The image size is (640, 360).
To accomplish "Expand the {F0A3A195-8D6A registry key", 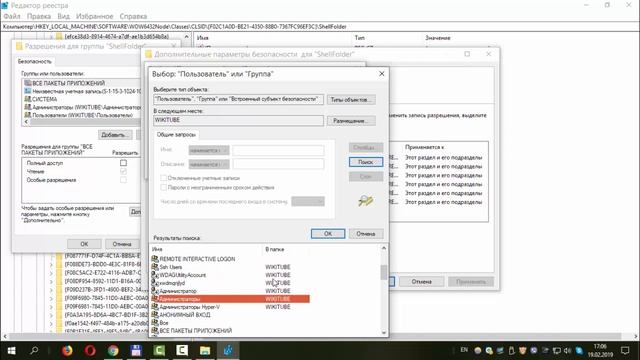I will pyautogui.click(x=51, y=315).
